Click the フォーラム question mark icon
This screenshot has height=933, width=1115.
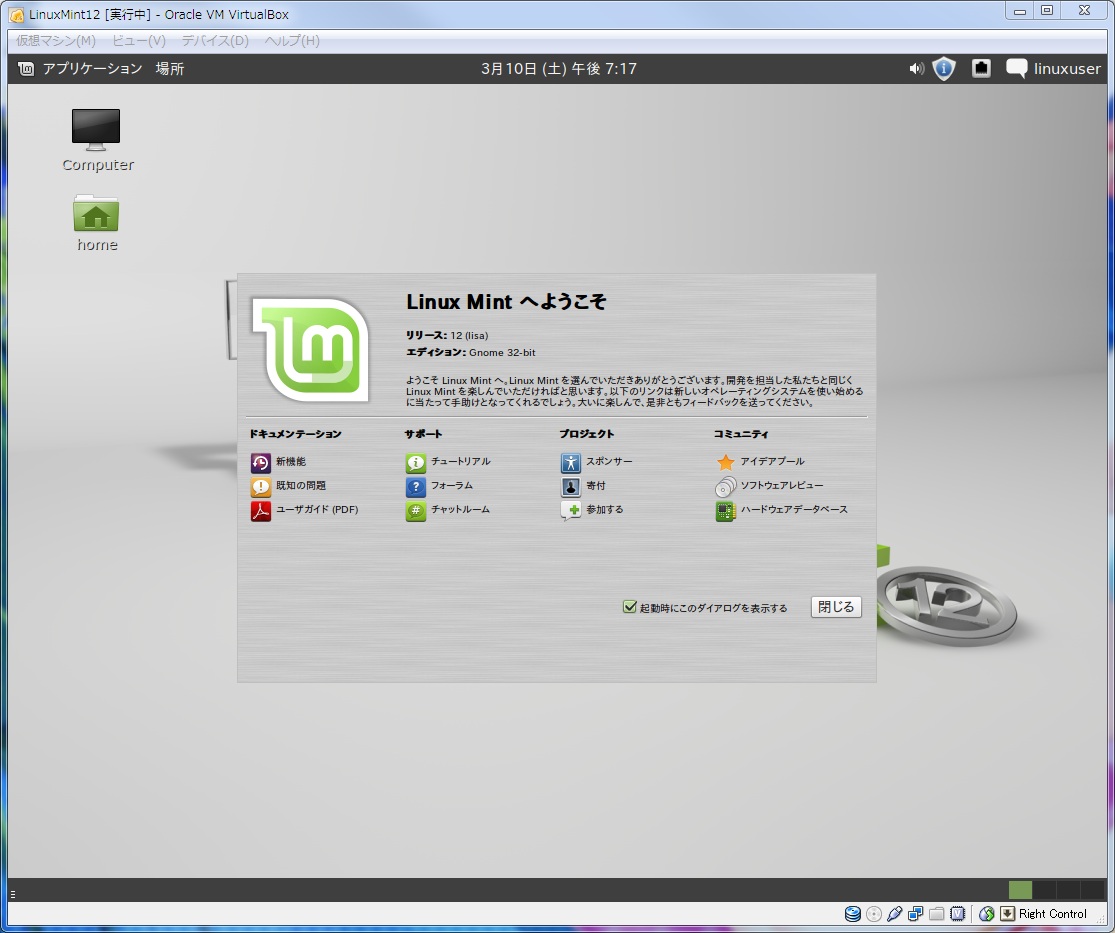416,487
